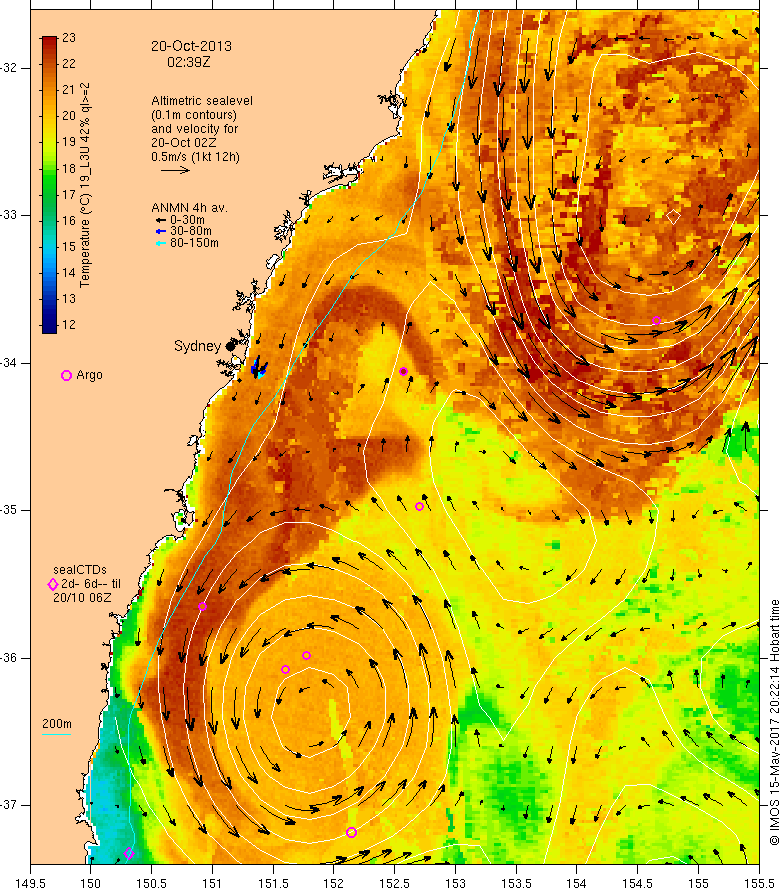The width and height of the screenshot is (780, 890).
Task: Click the black Sydney city dot
Action: click(x=230, y=346)
